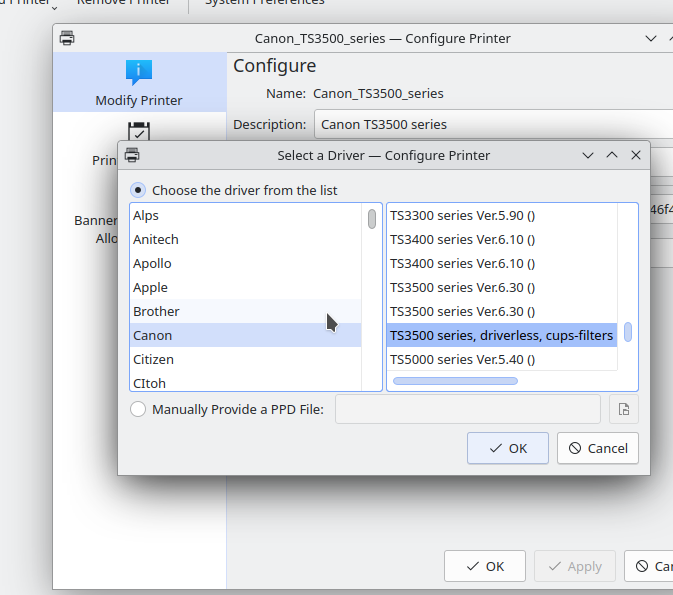The width and height of the screenshot is (673, 595).
Task: Confirm driver selection with OK button
Action: pos(507,448)
